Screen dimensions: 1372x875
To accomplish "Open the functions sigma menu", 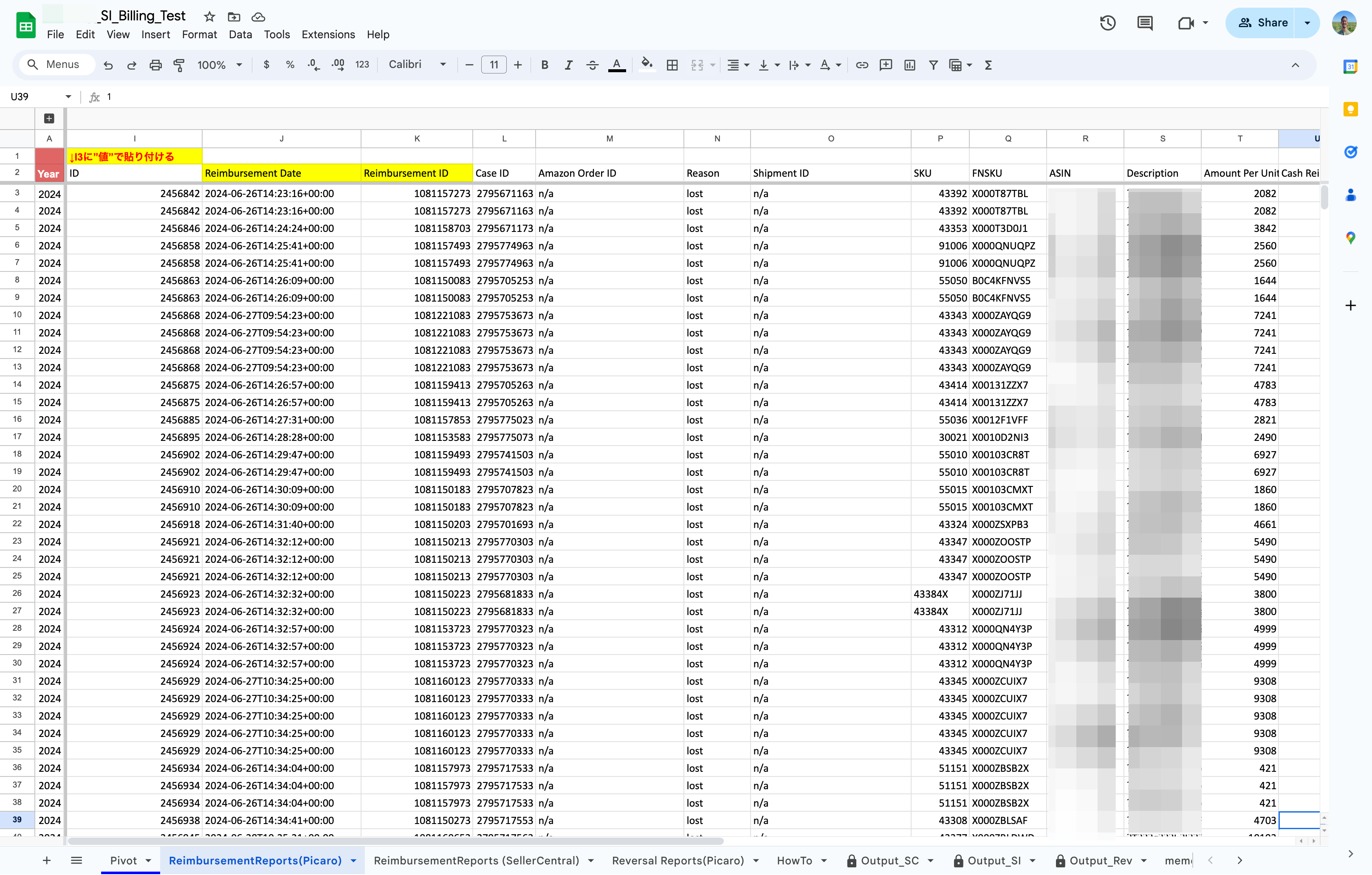I will pos(988,65).
